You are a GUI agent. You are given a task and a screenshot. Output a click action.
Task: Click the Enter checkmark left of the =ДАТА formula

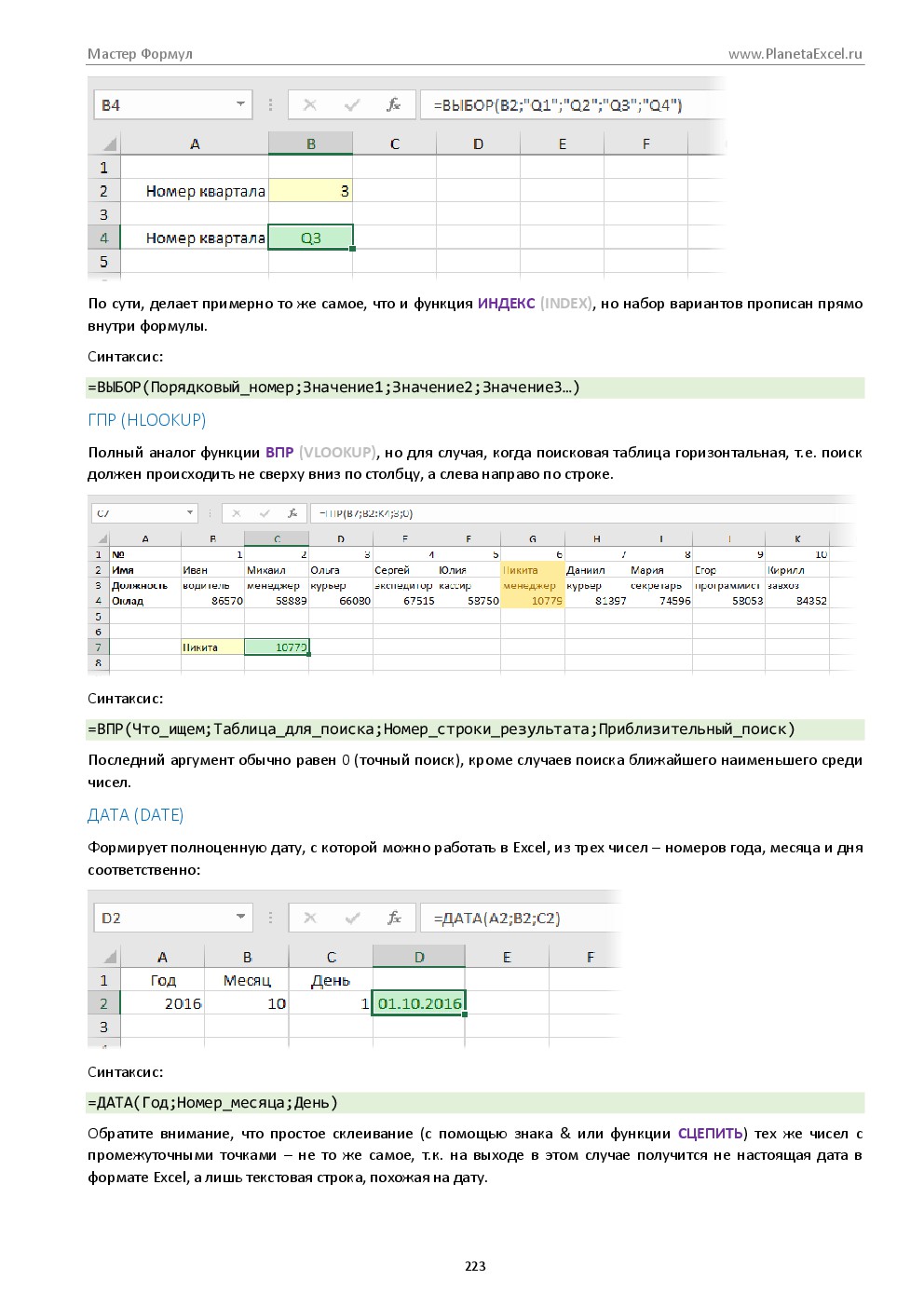(x=352, y=918)
